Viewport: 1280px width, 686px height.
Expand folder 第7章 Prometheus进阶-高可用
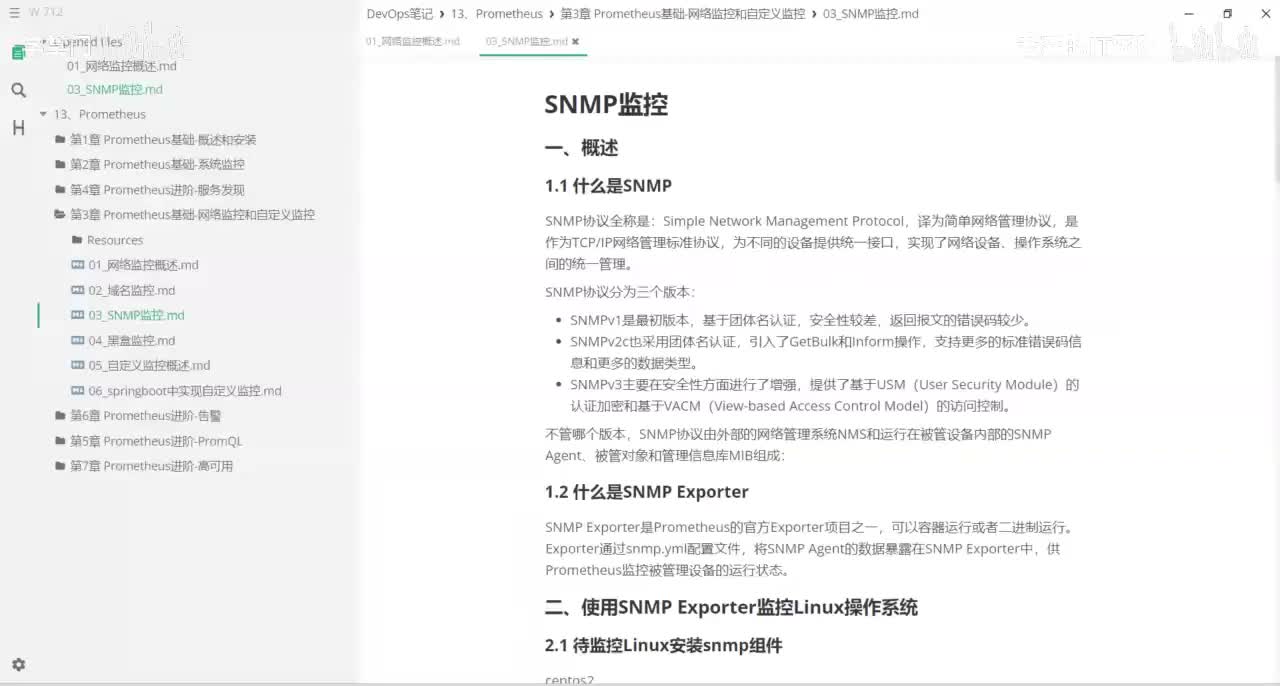[152, 466]
